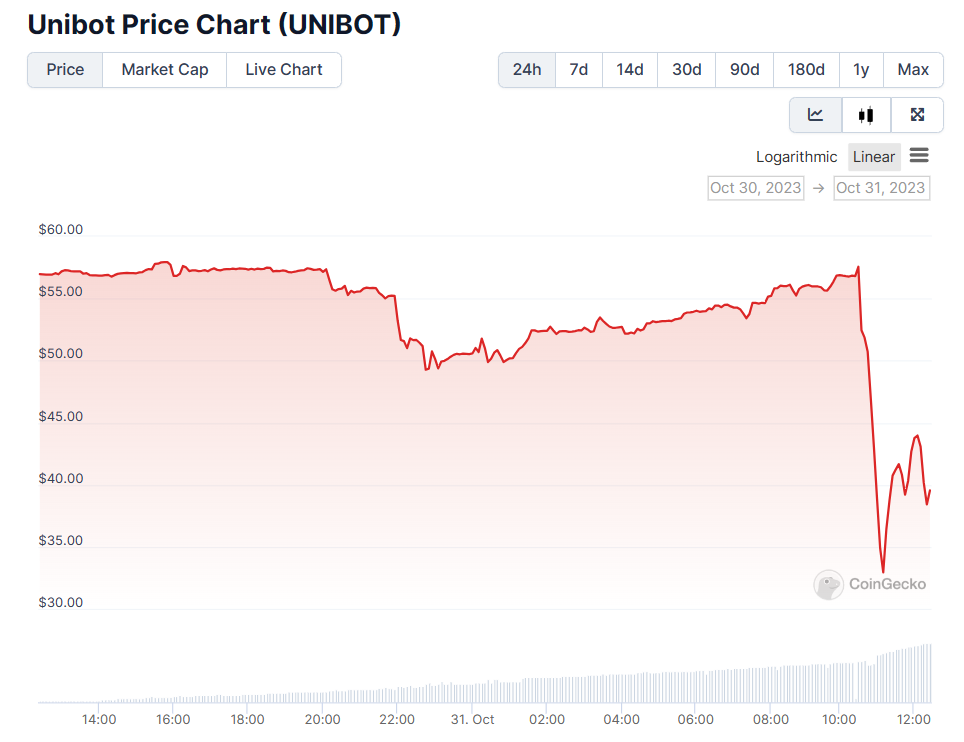Edit the Oct 31, 2023 end date
Viewport: 964px width, 742px height.
coord(881,187)
